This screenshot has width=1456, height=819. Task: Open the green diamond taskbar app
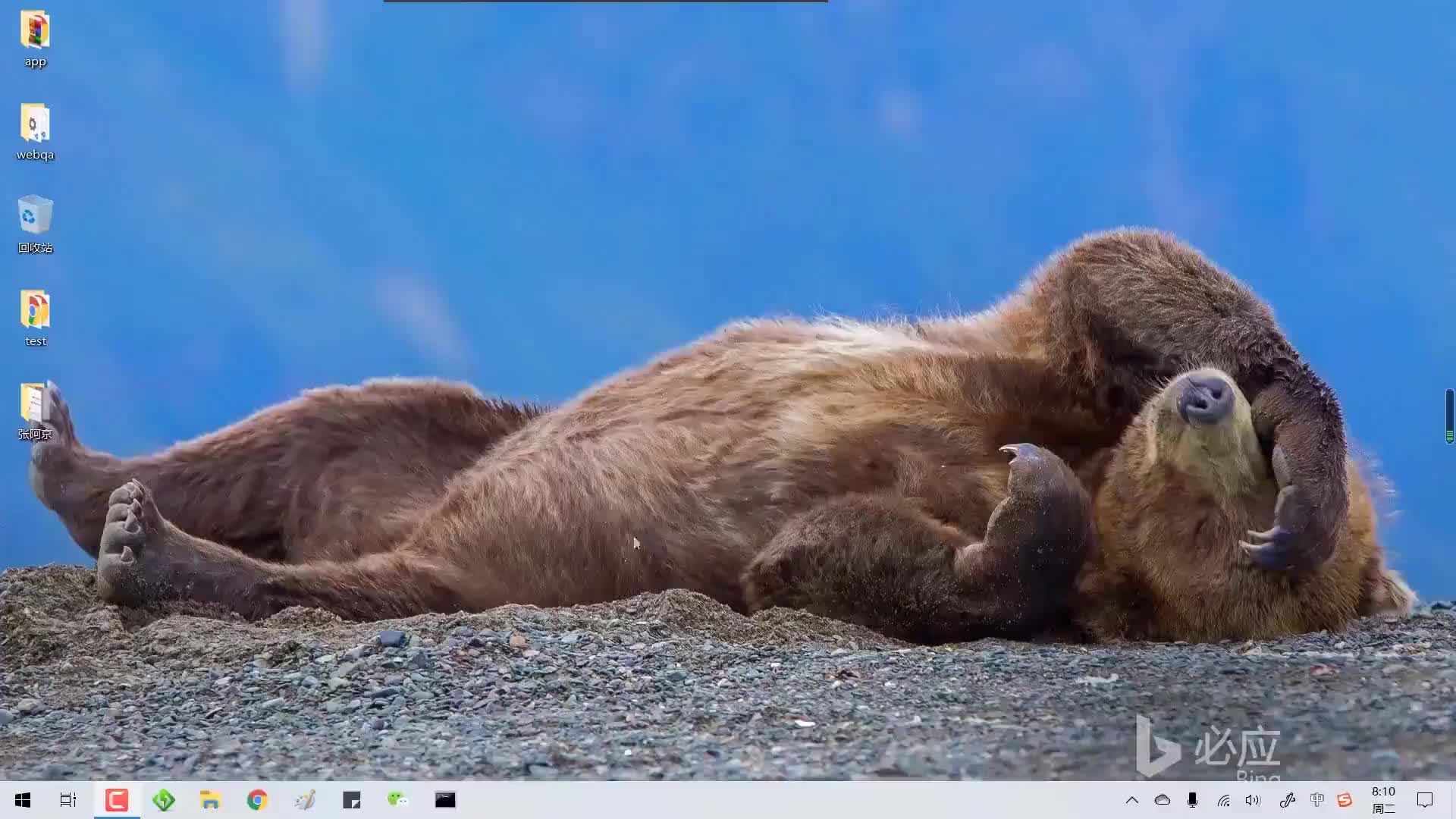[x=164, y=800]
